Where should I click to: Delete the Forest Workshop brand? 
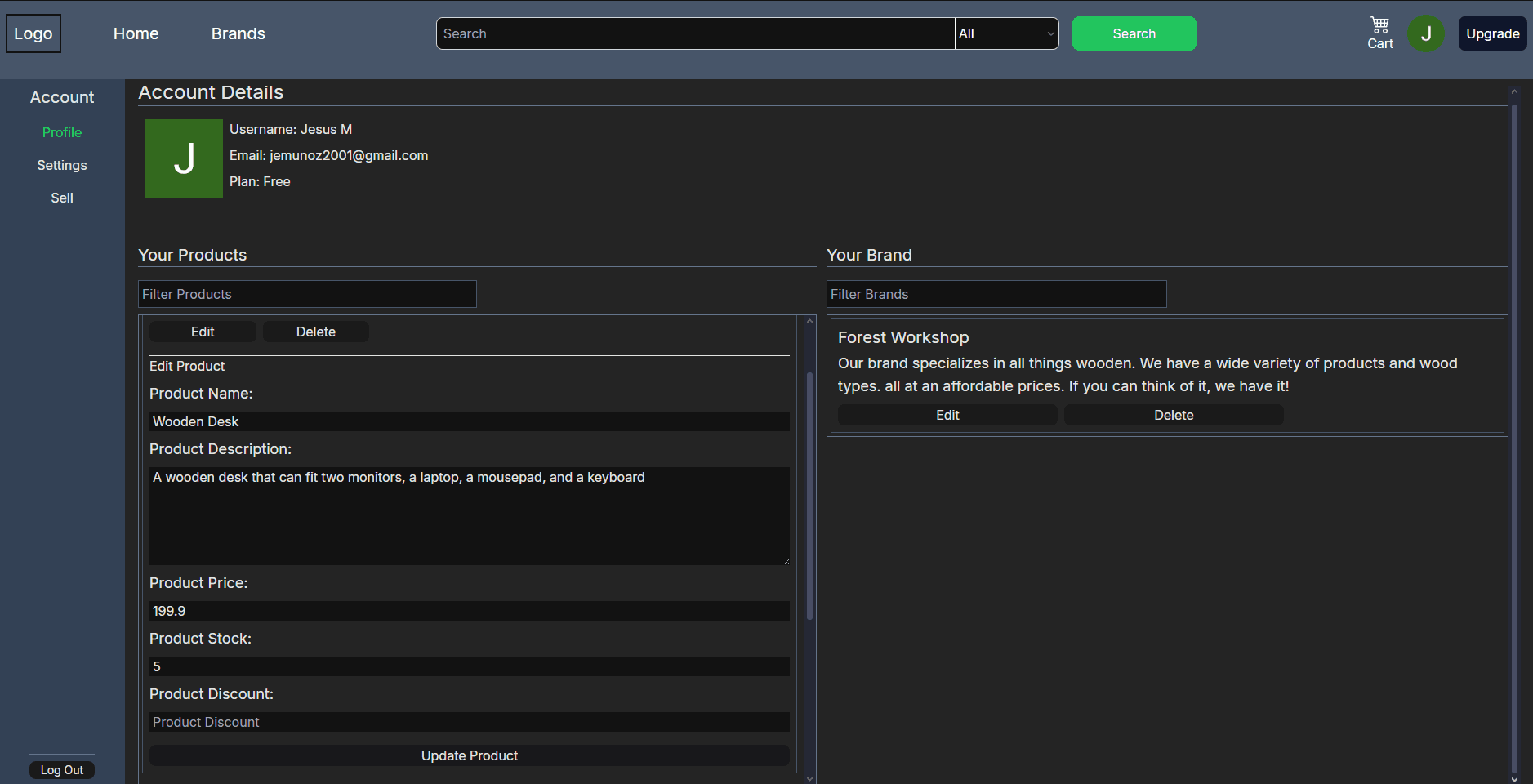1173,415
